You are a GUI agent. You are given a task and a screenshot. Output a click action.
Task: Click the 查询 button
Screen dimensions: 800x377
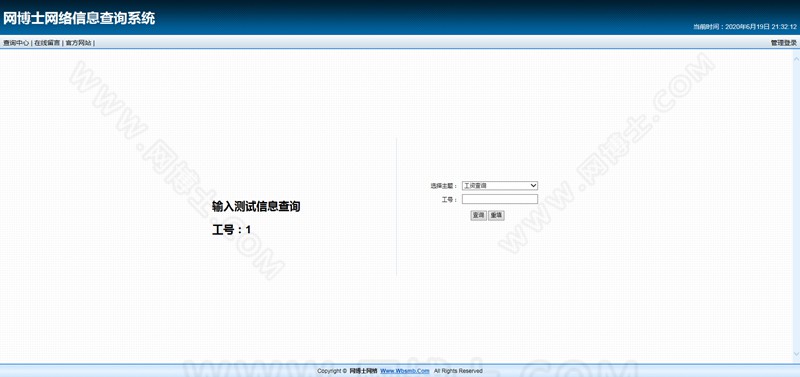478,216
